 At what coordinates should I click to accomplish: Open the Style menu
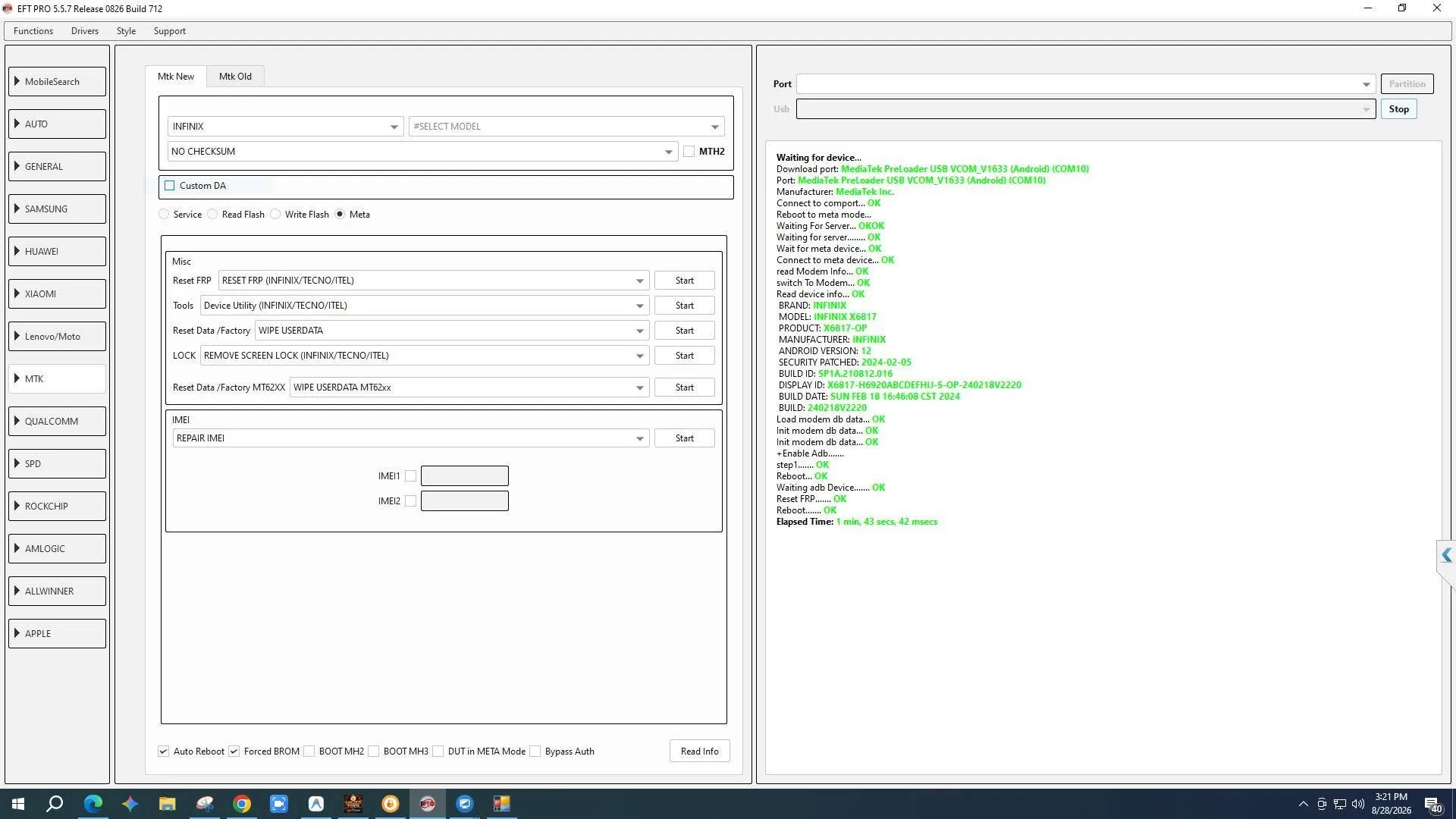(x=126, y=31)
